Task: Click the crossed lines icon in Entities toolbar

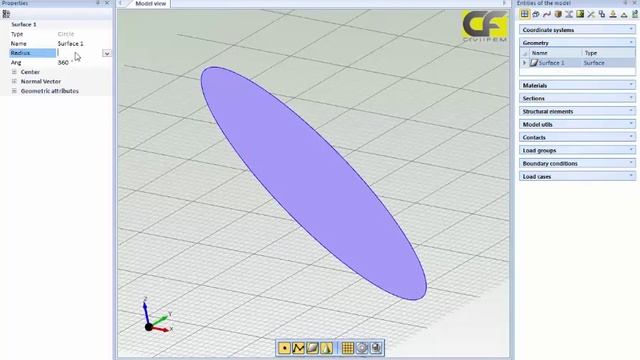Action: pyautogui.click(x=591, y=15)
